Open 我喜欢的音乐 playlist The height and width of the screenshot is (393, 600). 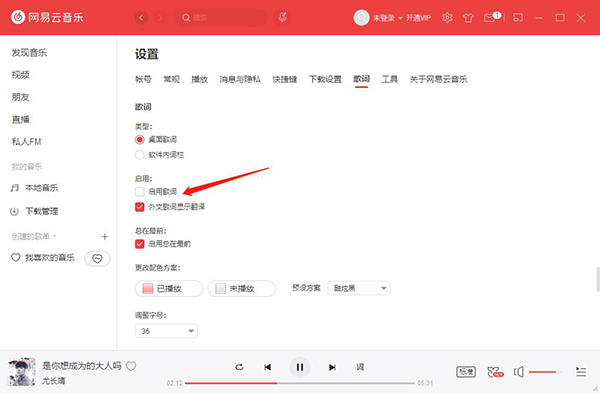click(x=42, y=258)
